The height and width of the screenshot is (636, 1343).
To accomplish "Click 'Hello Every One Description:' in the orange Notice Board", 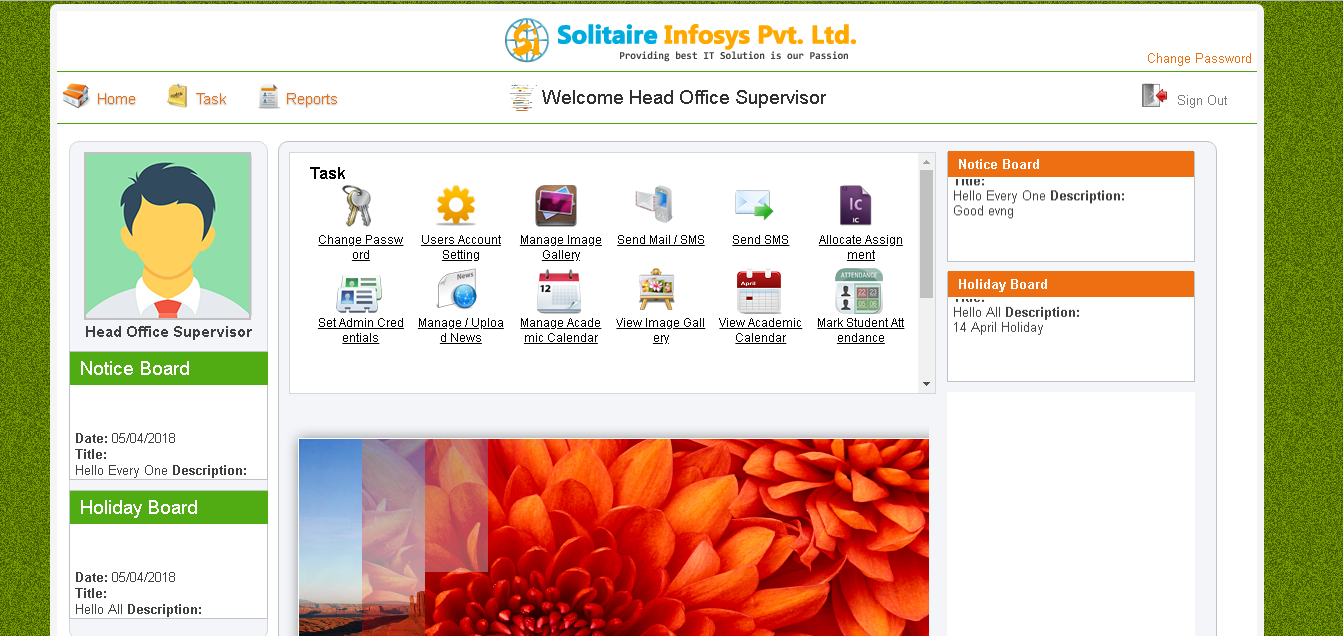I will click(1039, 196).
